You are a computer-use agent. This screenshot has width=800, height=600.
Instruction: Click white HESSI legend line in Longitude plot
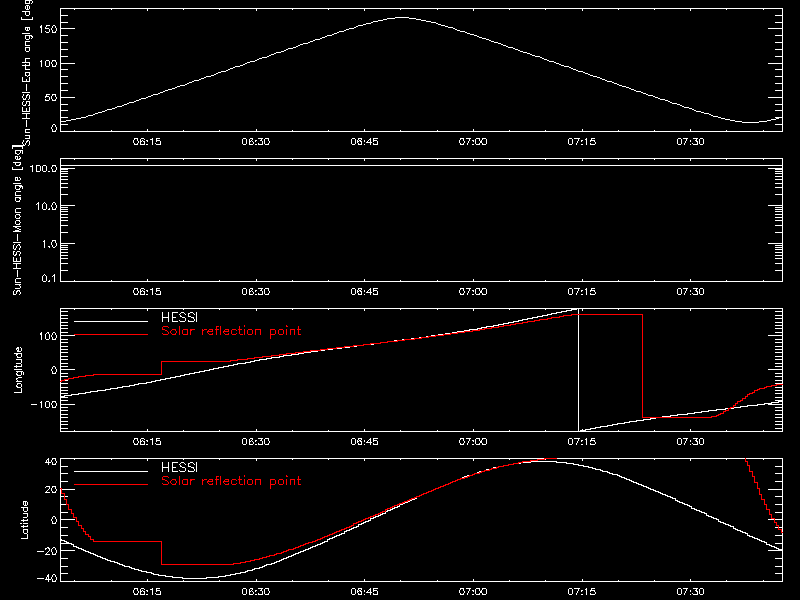(x=111, y=321)
